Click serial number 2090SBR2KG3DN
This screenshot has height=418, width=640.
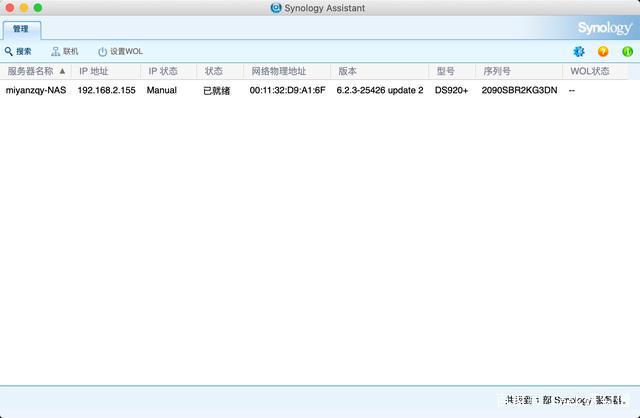519,90
